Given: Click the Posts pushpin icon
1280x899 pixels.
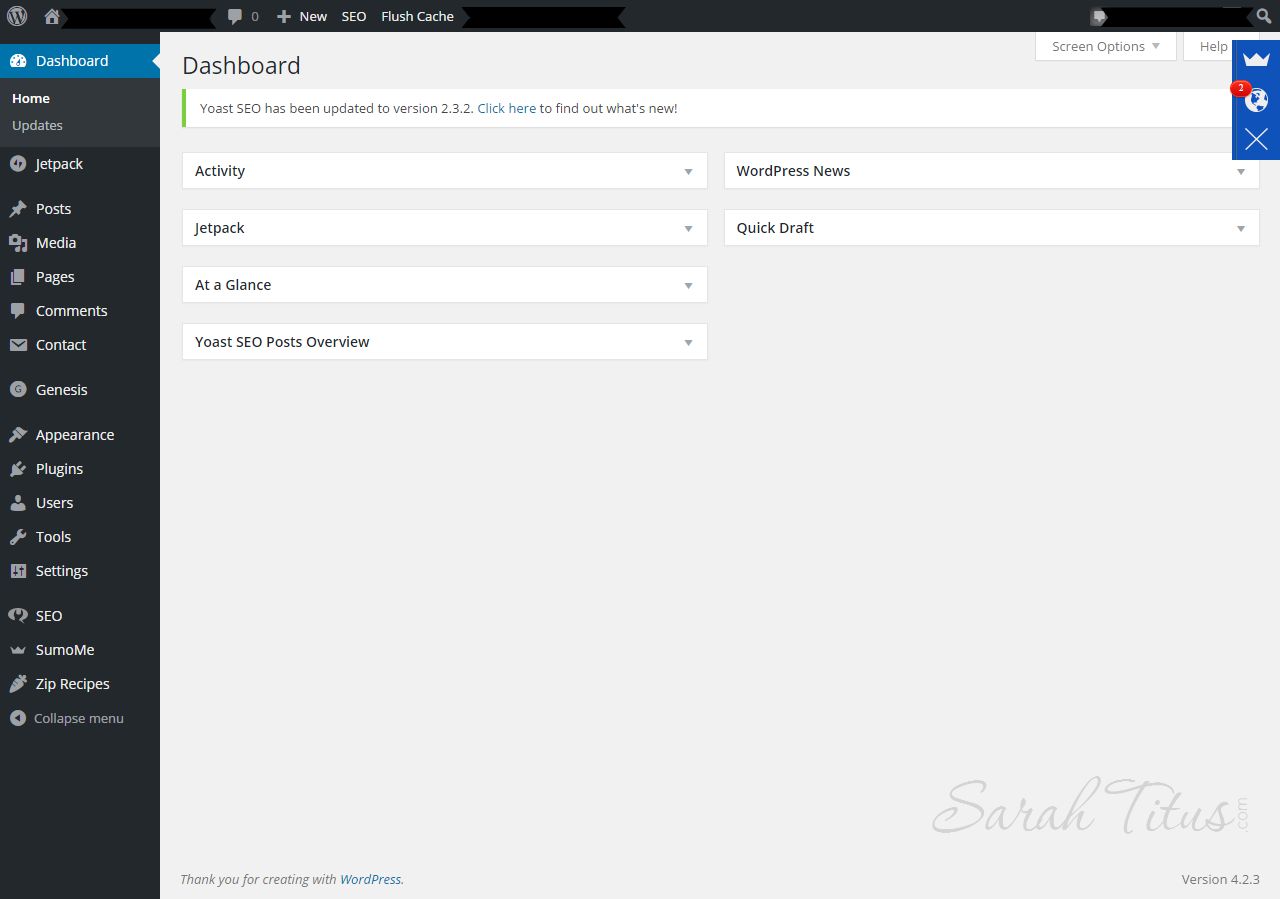Looking at the screenshot, I should click(18, 209).
